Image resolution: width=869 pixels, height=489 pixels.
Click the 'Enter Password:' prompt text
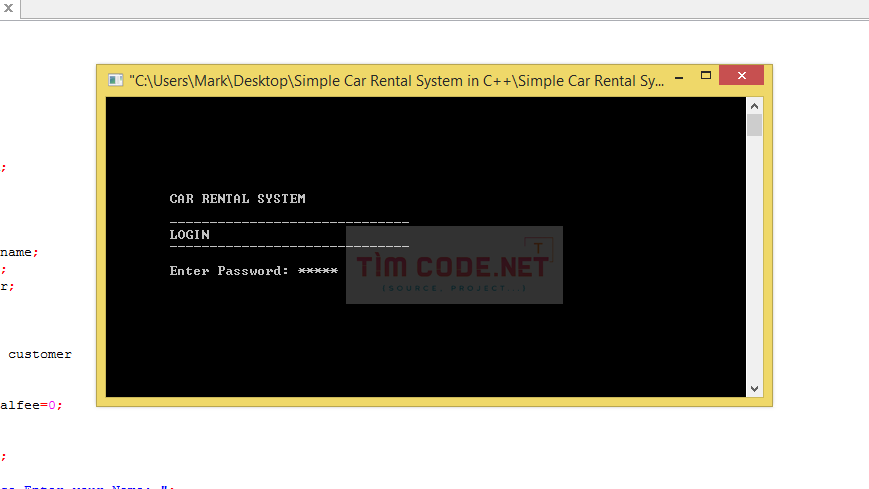229,271
